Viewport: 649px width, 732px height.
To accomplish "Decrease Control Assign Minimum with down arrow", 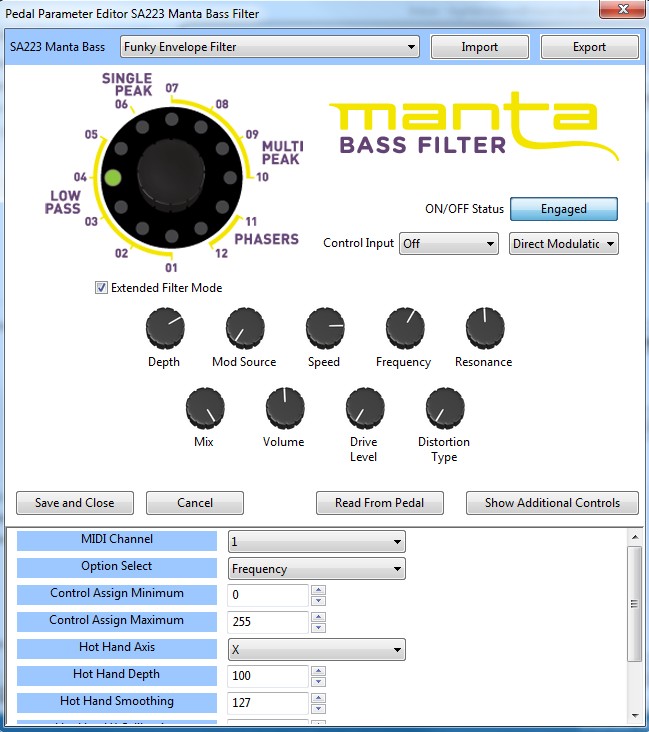I will (x=318, y=601).
